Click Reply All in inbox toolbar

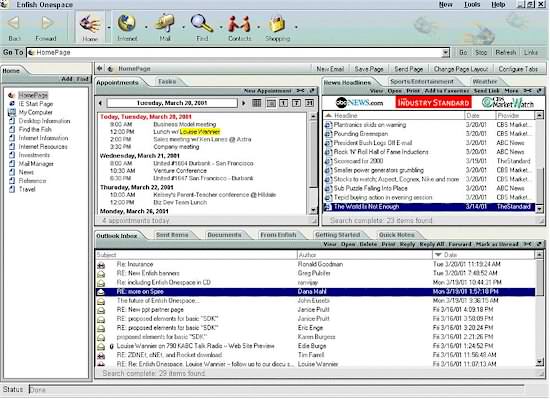[x=432, y=244]
